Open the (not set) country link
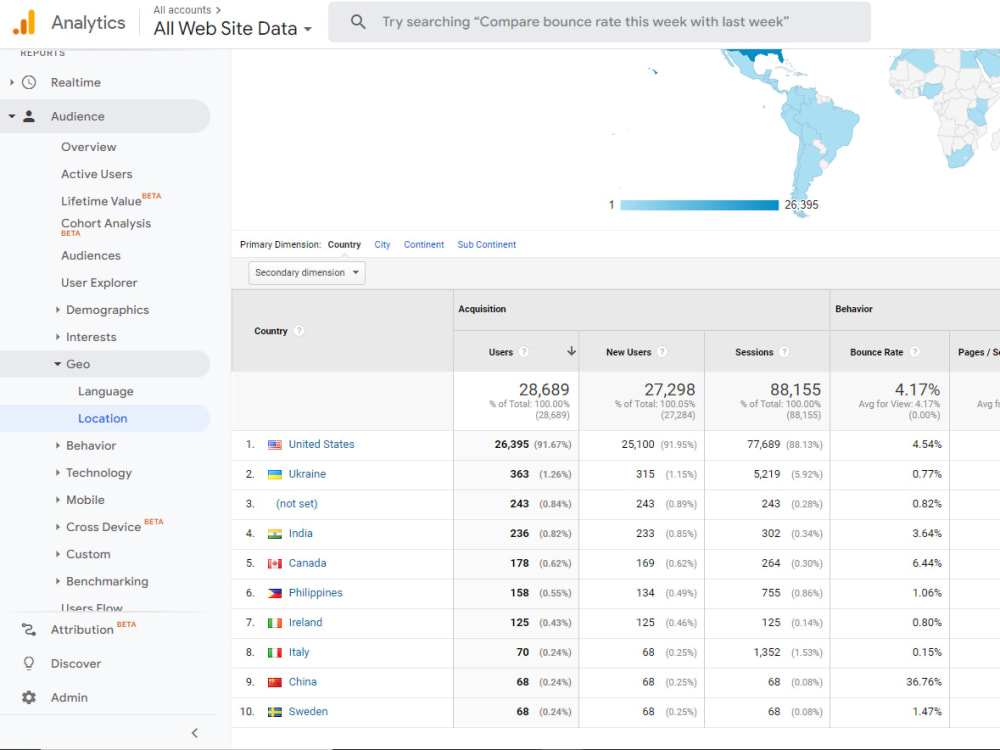The image size is (1000, 750). coord(297,504)
